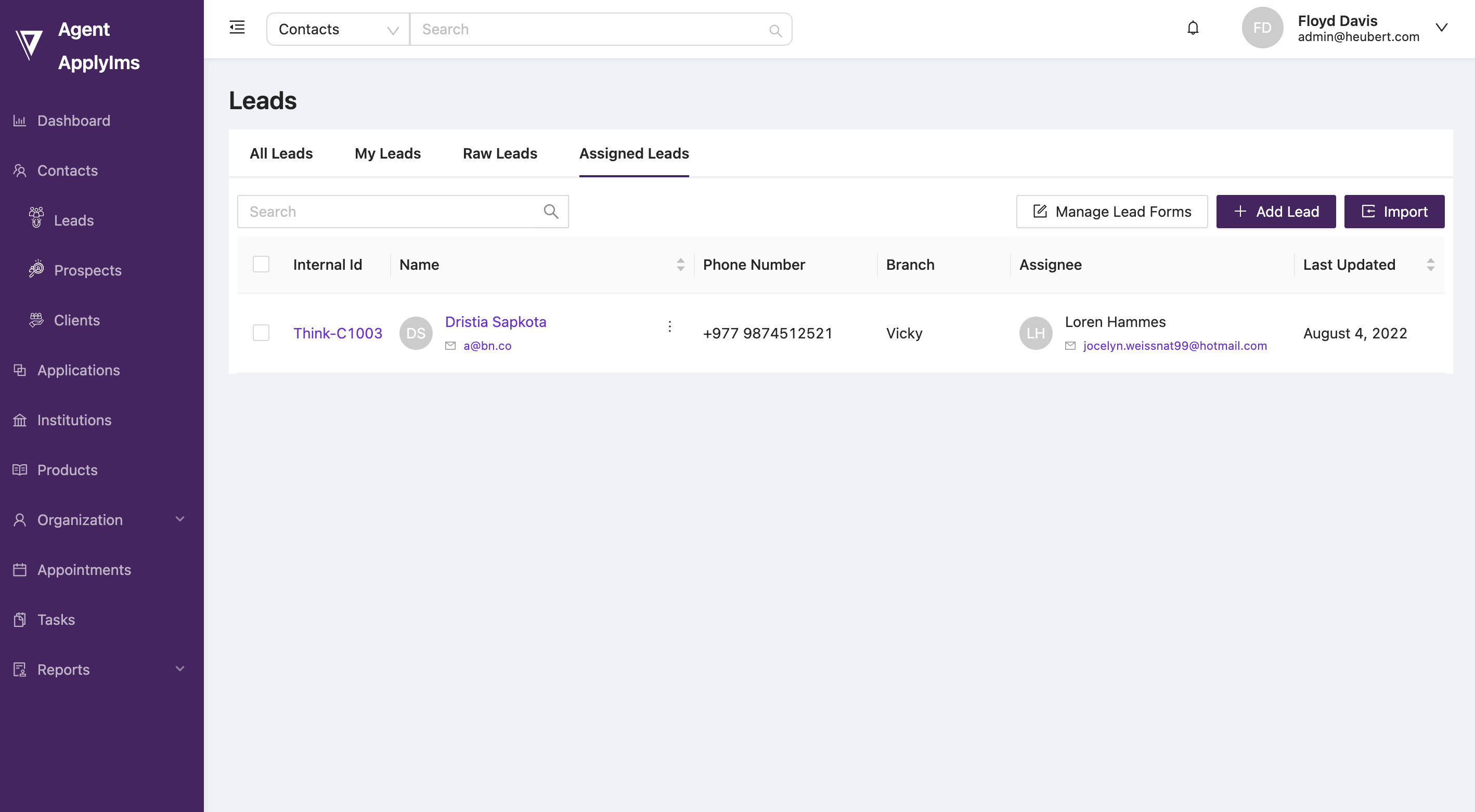The image size is (1475, 812).
Task: Open the Dristia Sapkota lead link
Action: (x=496, y=322)
